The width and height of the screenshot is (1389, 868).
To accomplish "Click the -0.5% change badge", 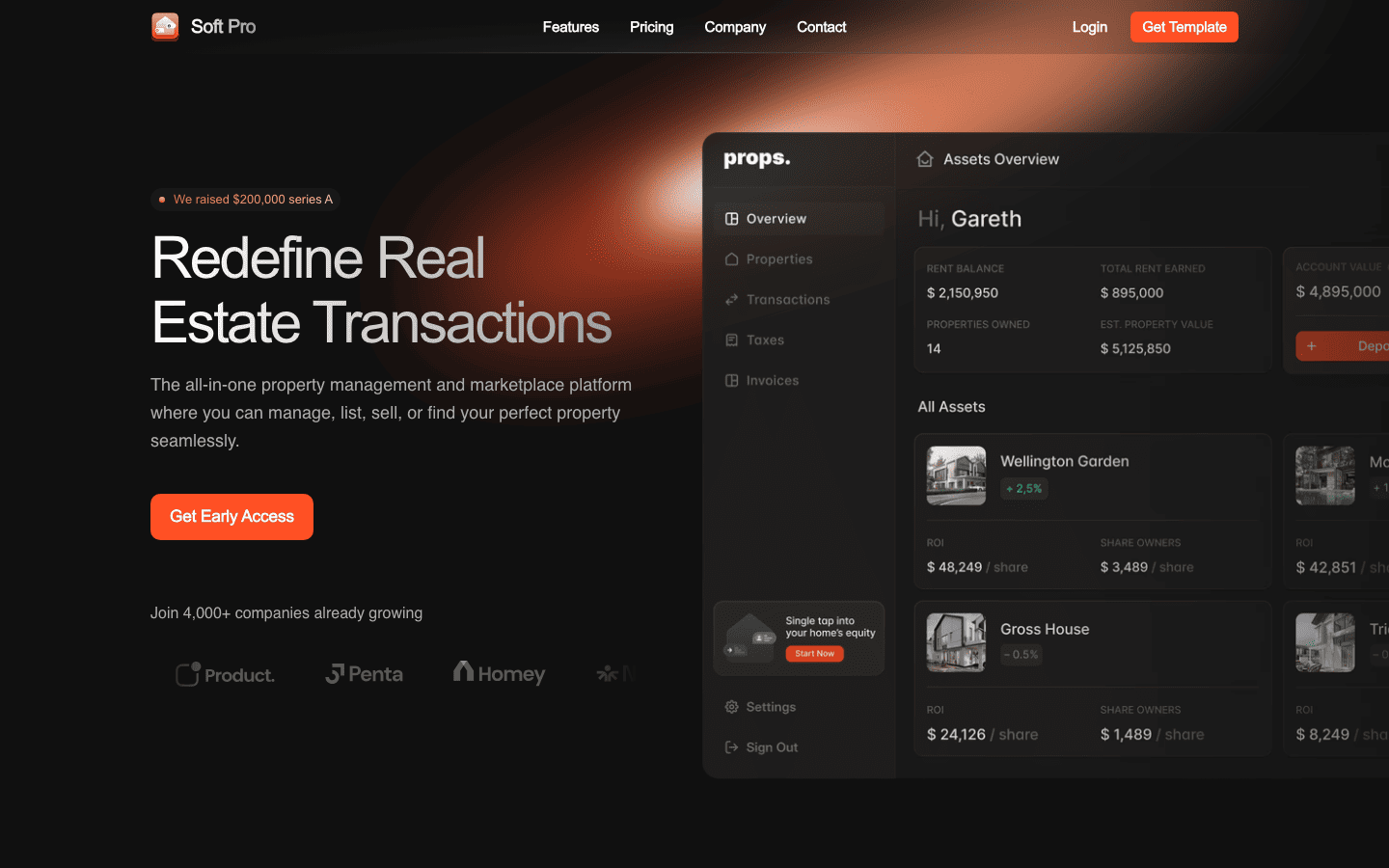I will (x=1021, y=655).
